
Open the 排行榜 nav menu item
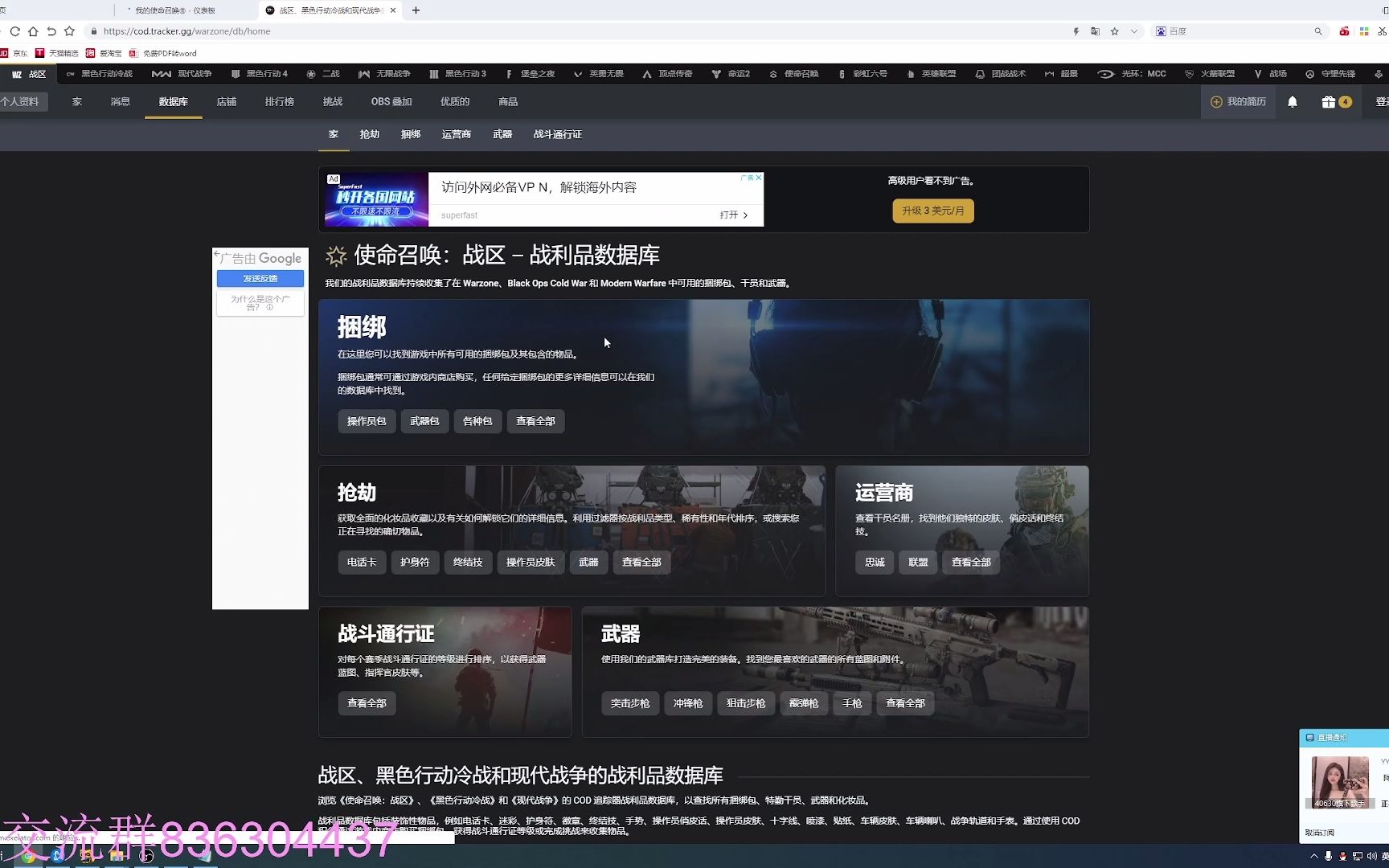(x=280, y=102)
